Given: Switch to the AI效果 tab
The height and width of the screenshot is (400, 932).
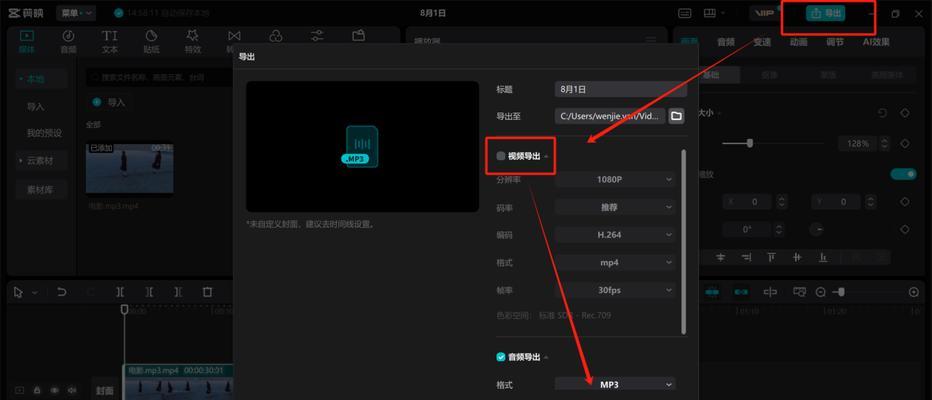Looking at the screenshot, I should tap(876, 42).
